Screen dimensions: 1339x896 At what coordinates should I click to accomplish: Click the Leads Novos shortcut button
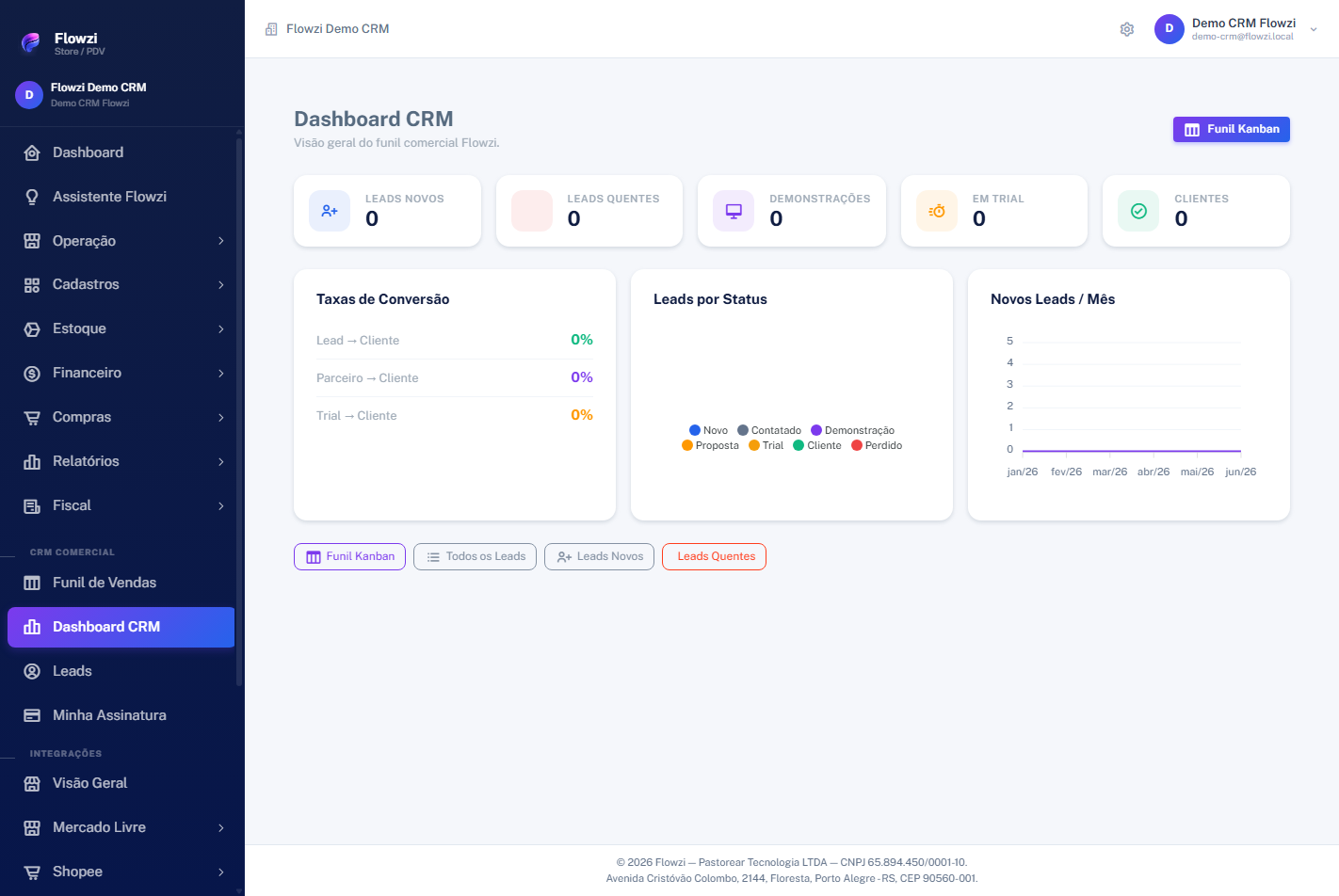point(600,556)
